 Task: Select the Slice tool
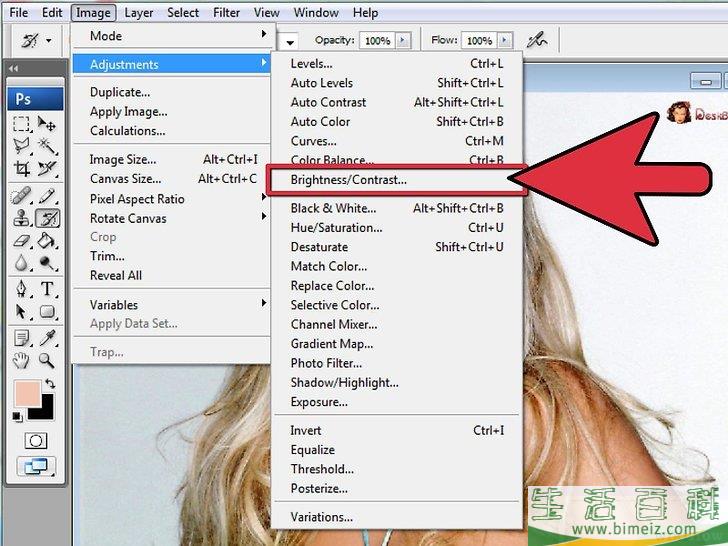point(46,168)
